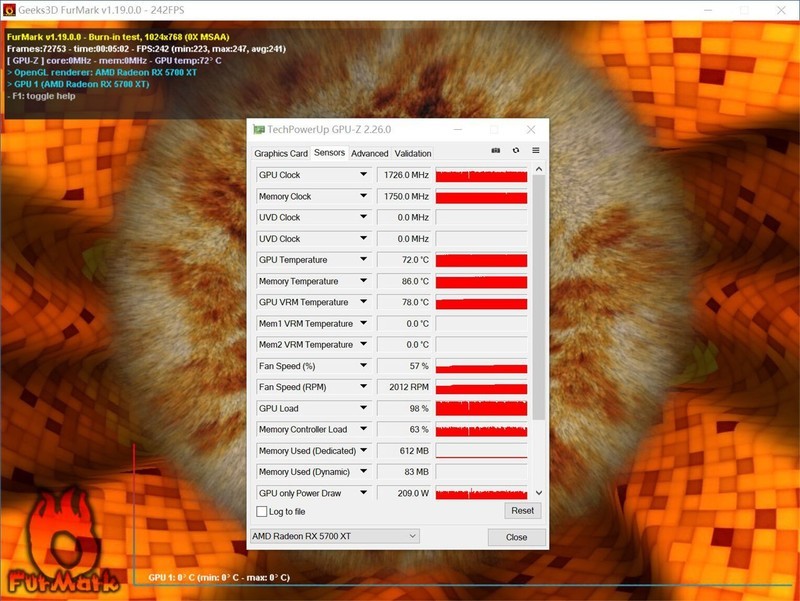The image size is (800, 601).
Task: Open the Fan Speed (RPM) dropdown
Action: (x=363, y=387)
